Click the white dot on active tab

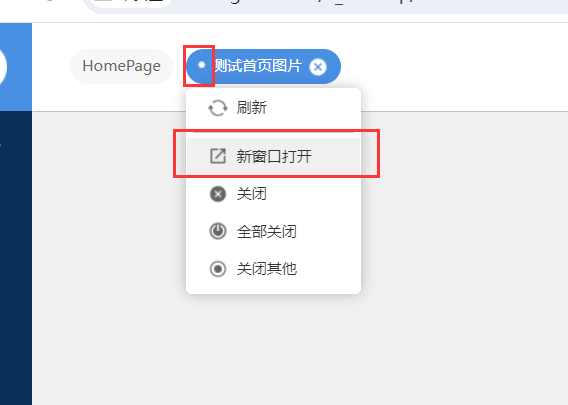pos(201,65)
